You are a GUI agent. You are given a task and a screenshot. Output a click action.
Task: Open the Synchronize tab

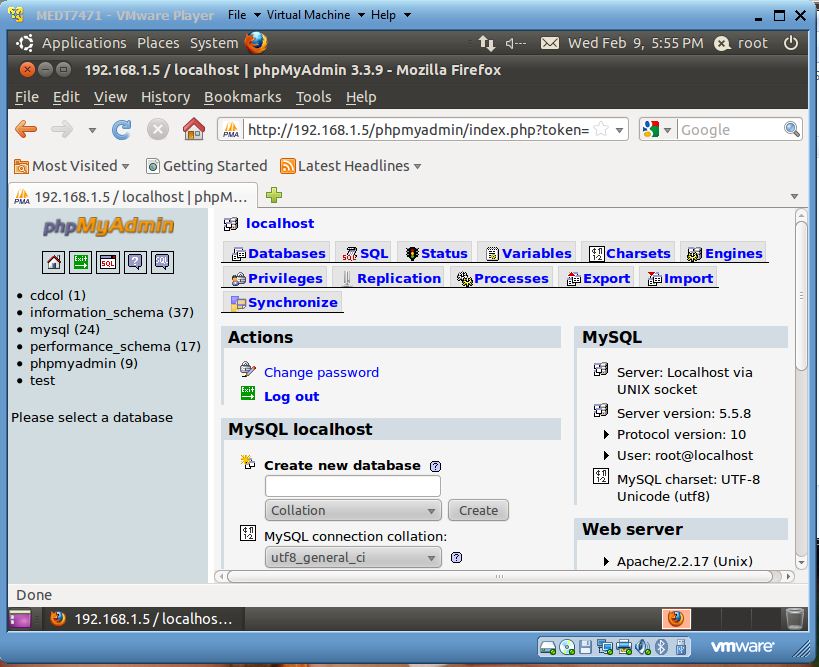pos(284,302)
